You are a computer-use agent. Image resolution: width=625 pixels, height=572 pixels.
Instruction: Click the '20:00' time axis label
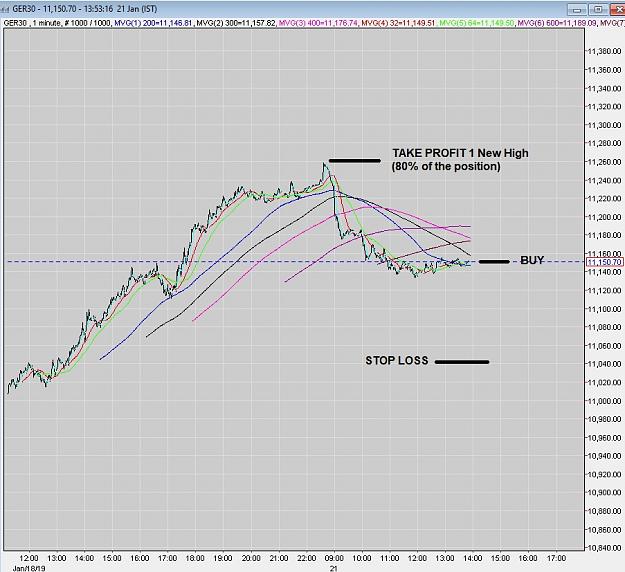point(251,558)
